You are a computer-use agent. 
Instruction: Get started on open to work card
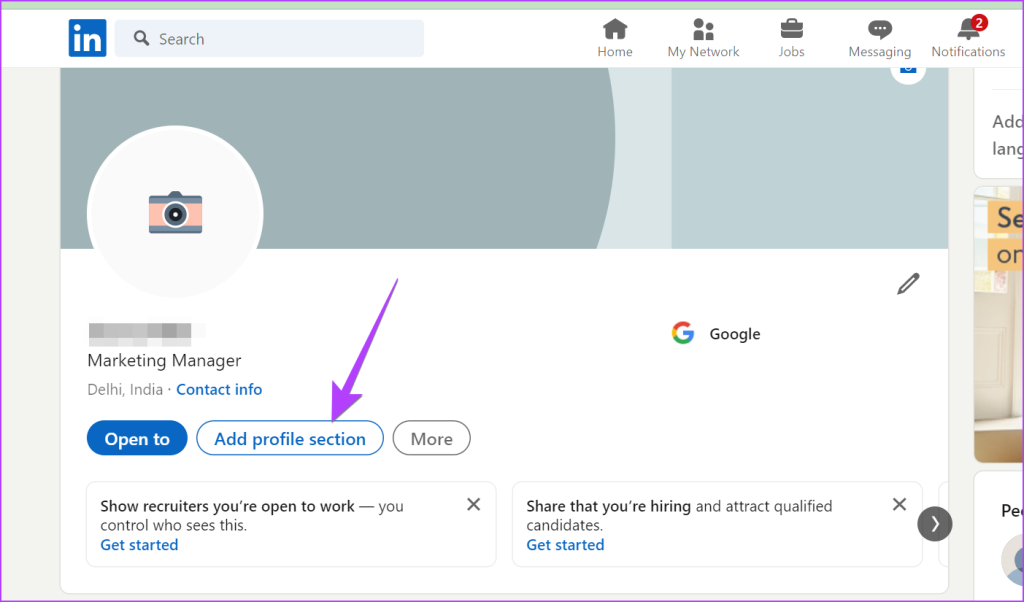[139, 545]
